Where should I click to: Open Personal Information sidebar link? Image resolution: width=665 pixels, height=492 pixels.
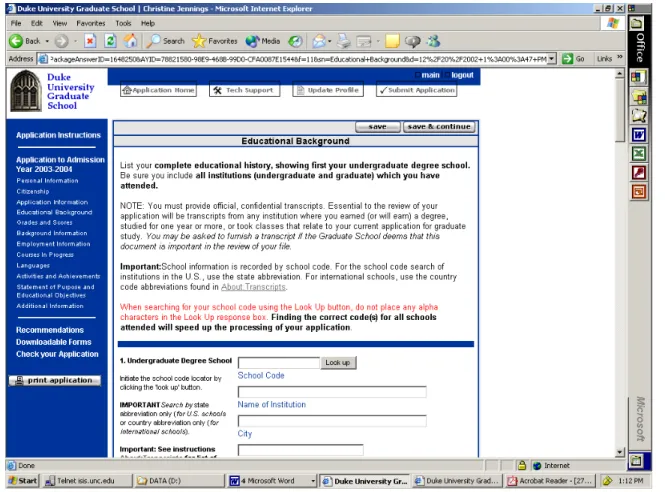tap(48, 181)
